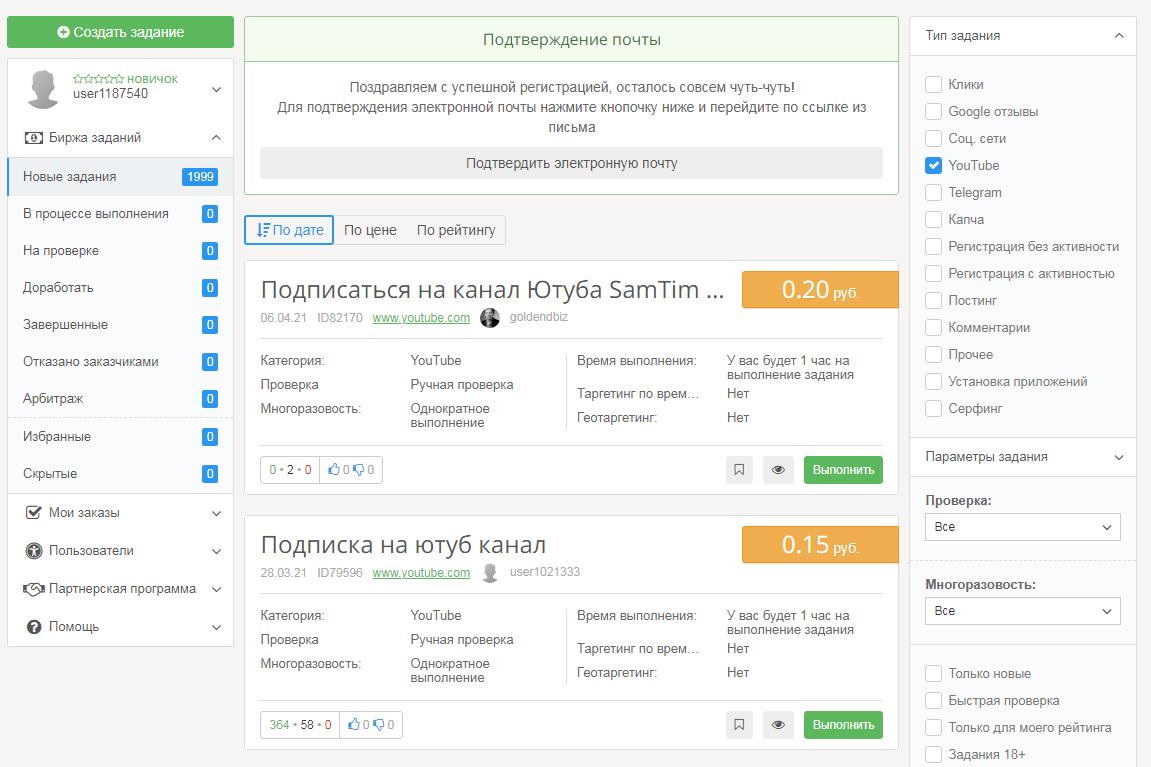Click the Биржа заданий money icon

[x=34, y=138]
